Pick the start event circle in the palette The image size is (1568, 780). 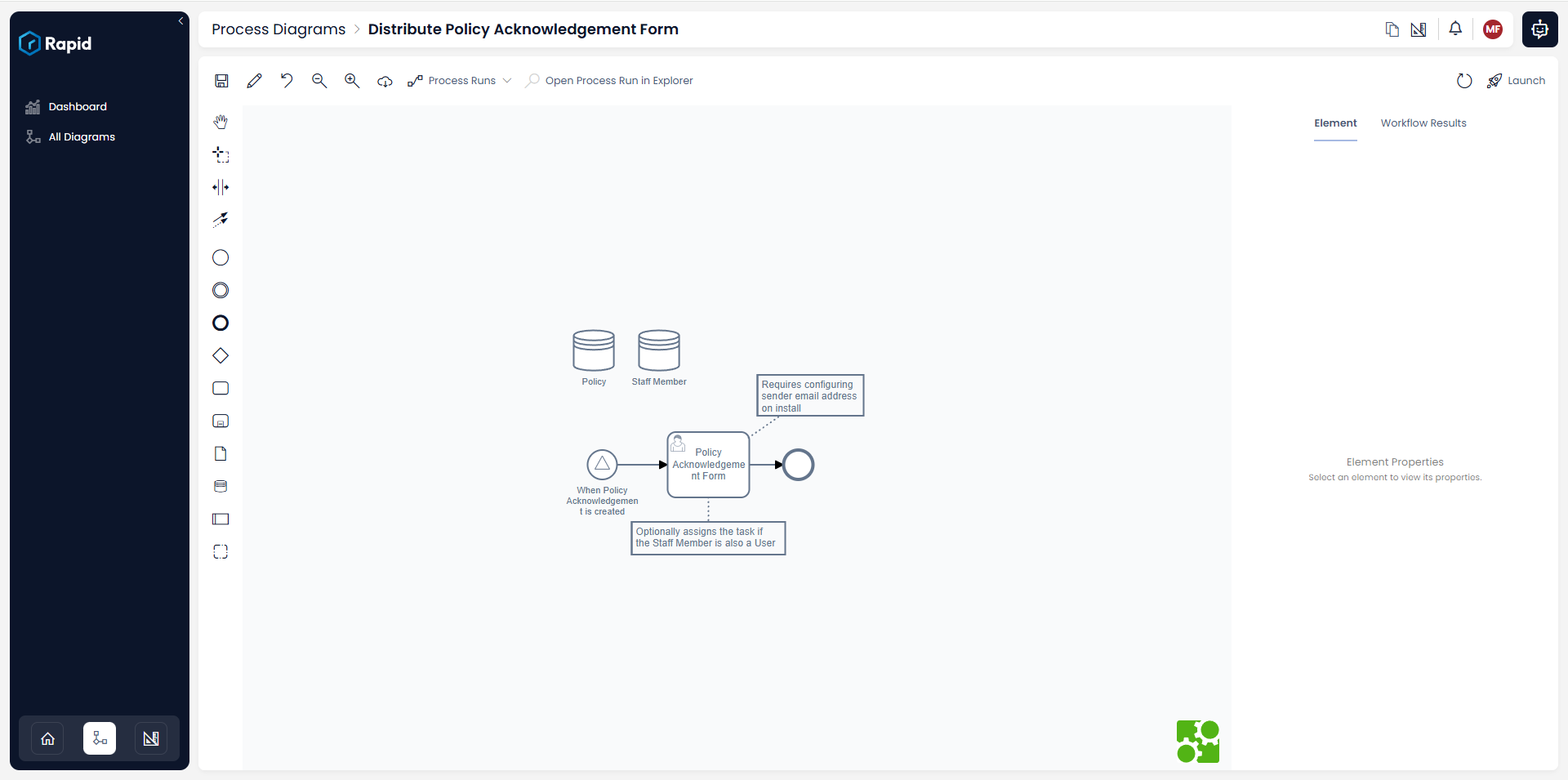pos(220,258)
